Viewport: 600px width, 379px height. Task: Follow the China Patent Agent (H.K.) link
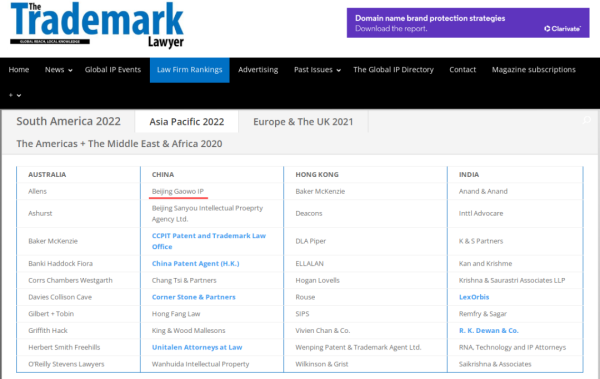[x=196, y=263]
